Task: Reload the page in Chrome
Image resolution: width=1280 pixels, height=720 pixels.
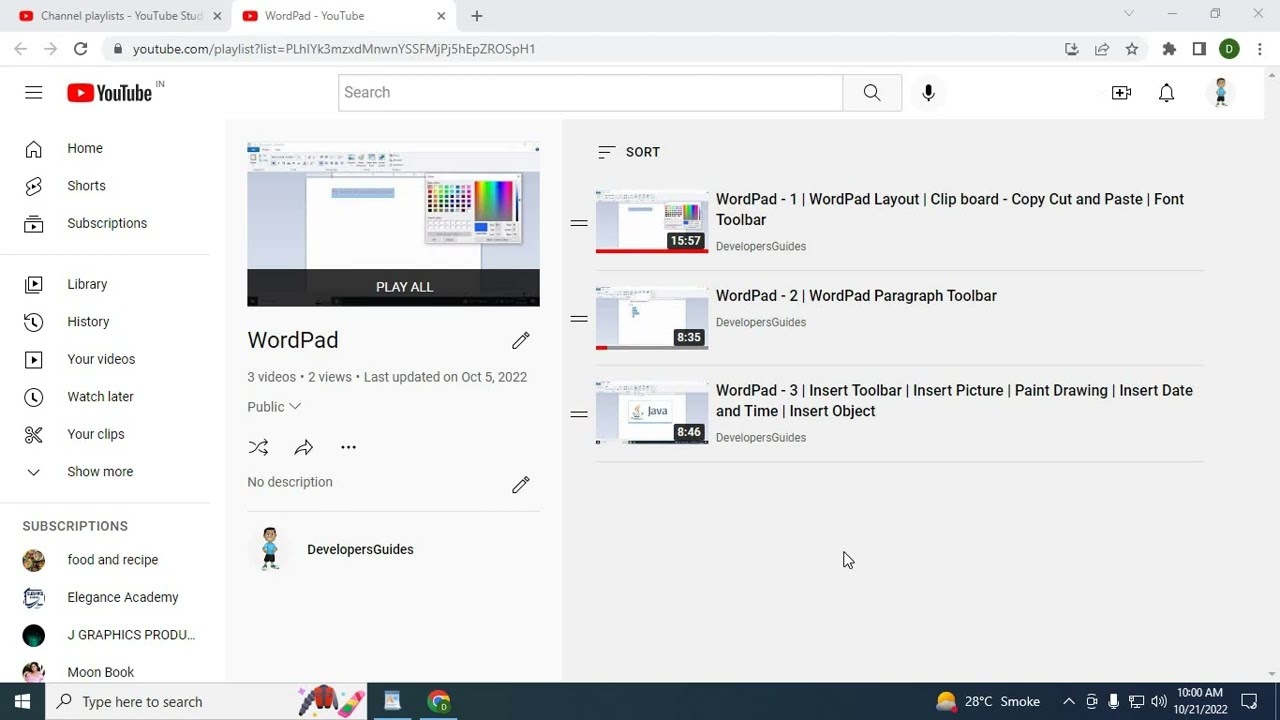Action: [80, 48]
